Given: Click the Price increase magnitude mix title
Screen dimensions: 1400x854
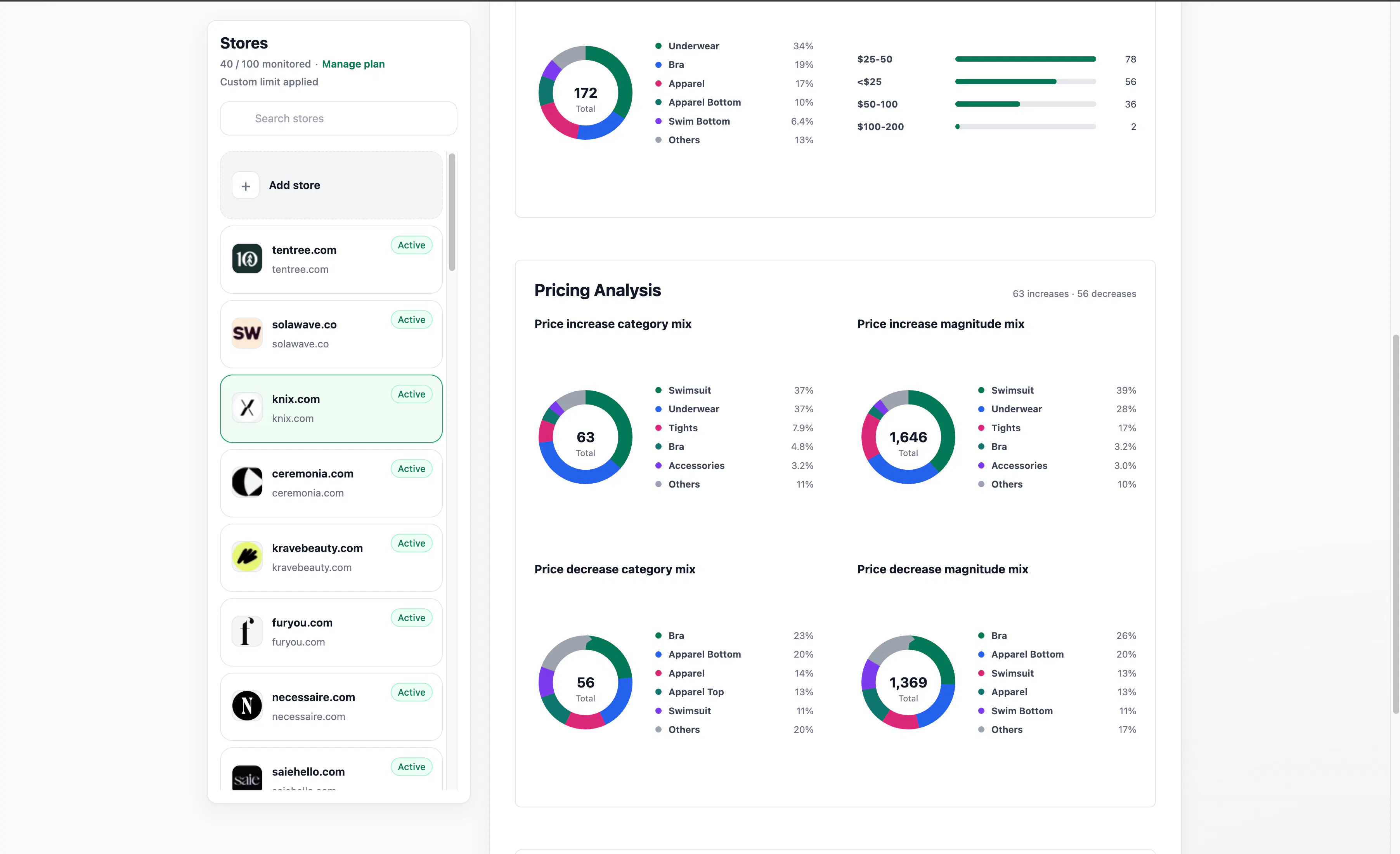Looking at the screenshot, I should pyautogui.click(x=940, y=324).
